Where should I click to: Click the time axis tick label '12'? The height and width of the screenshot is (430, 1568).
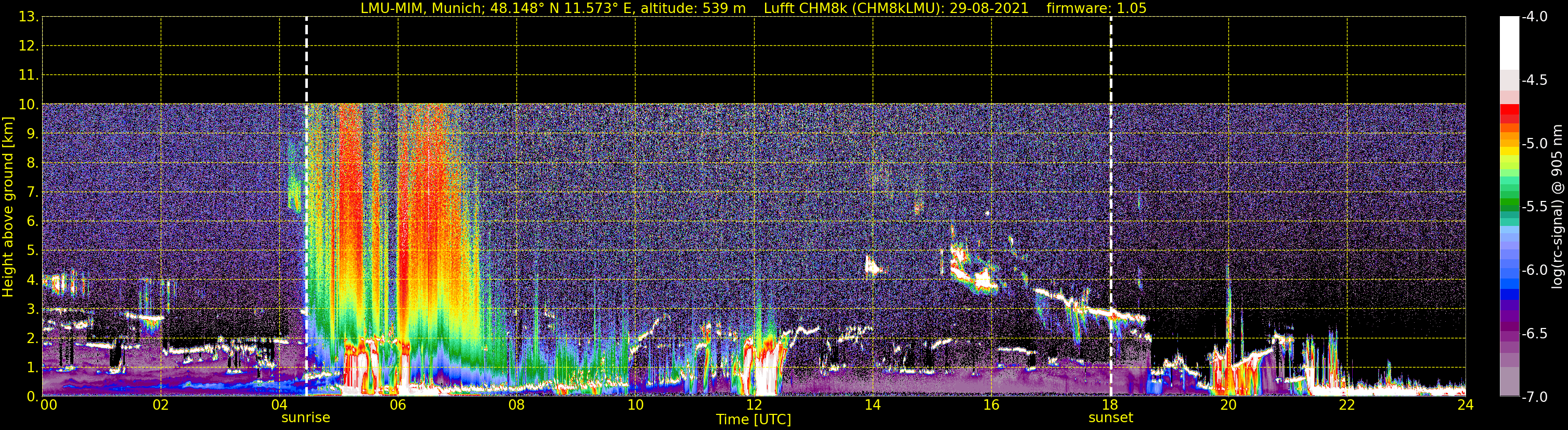pos(754,405)
